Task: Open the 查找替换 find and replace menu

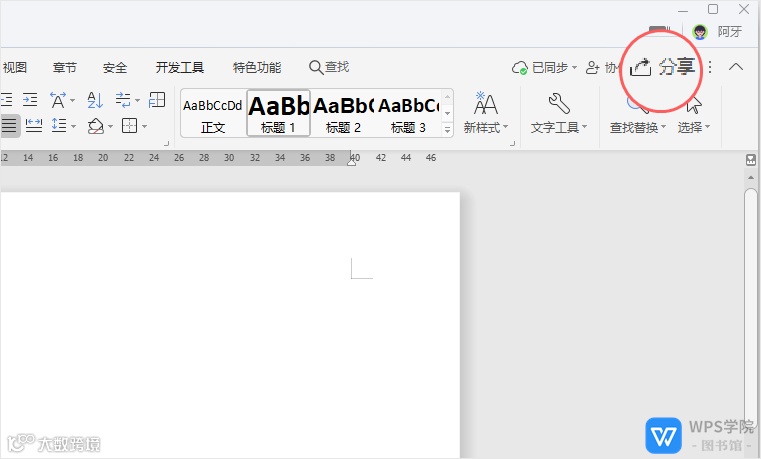Action: (638, 128)
